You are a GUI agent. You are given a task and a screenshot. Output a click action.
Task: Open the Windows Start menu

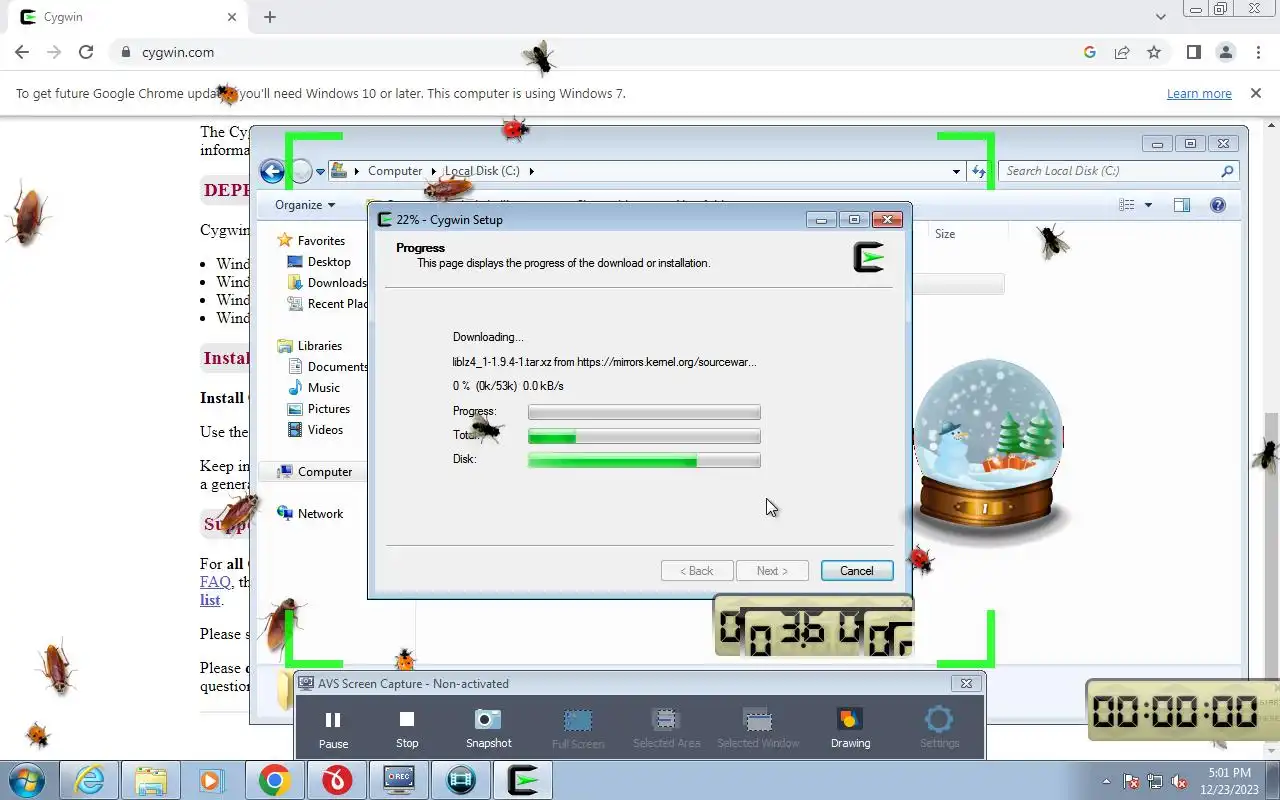pyautogui.click(x=27, y=780)
